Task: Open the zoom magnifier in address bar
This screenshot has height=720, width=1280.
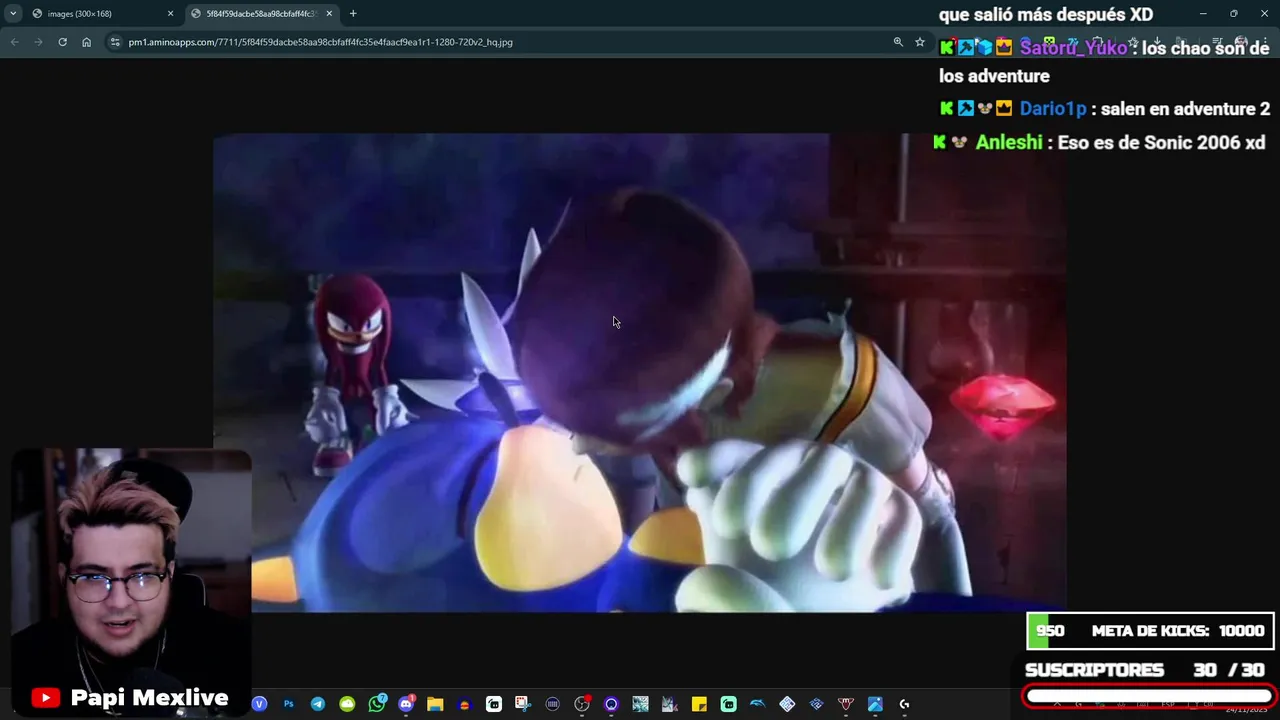Action: tap(898, 42)
